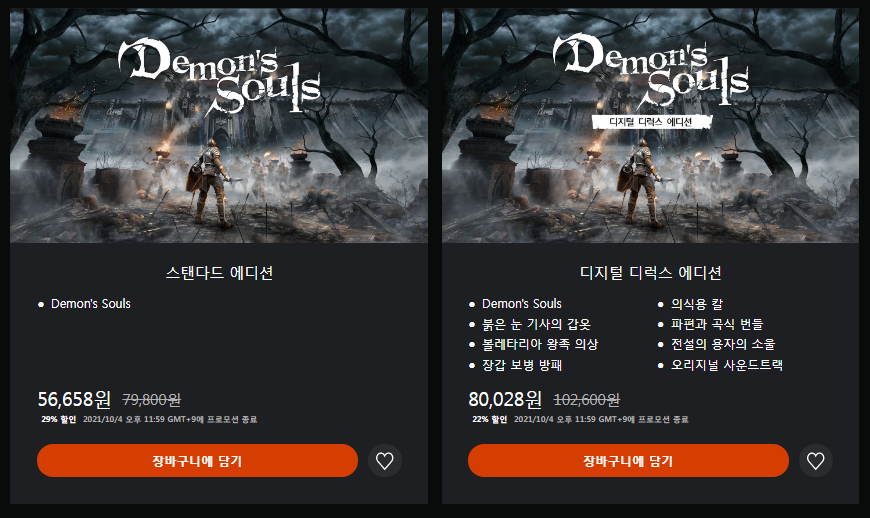Click the 디지털 디럭스 에디션 banner on artwork
The height and width of the screenshot is (518, 870).
(651, 122)
